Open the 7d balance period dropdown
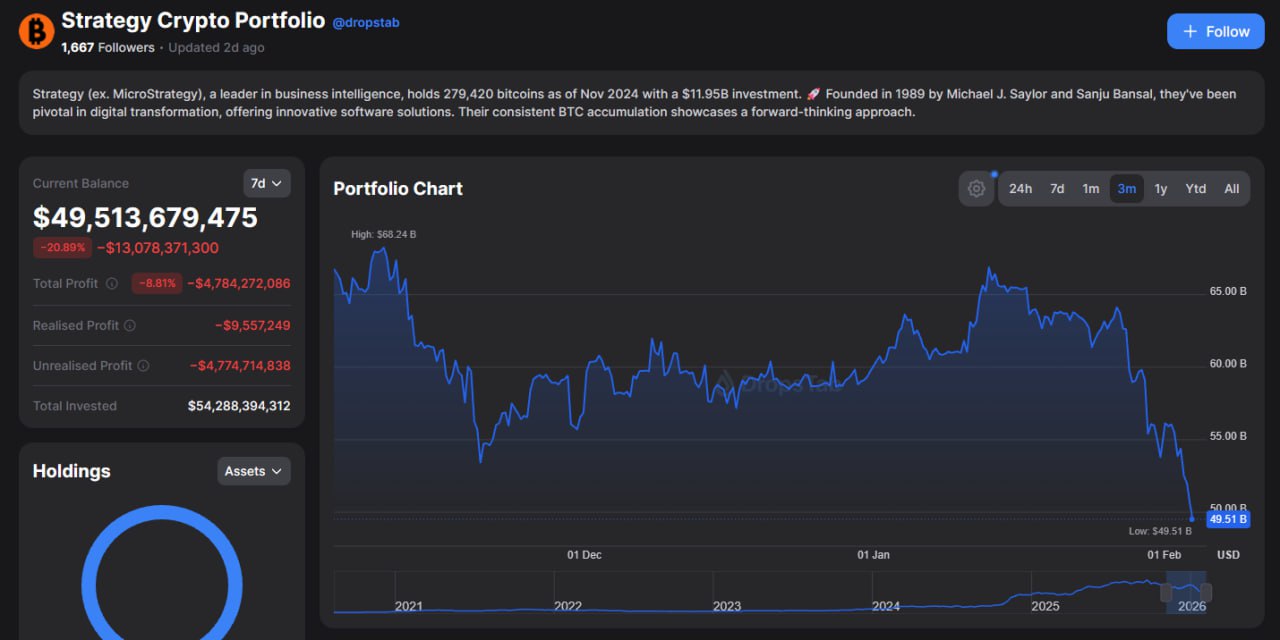This screenshot has height=640, width=1280. (266, 183)
